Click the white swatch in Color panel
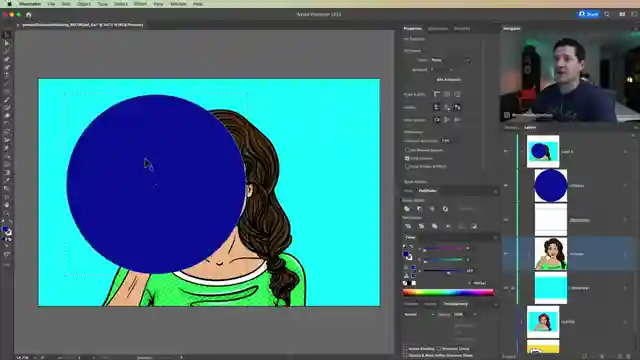Viewport: 640px width, 360px height. [x=414, y=283]
